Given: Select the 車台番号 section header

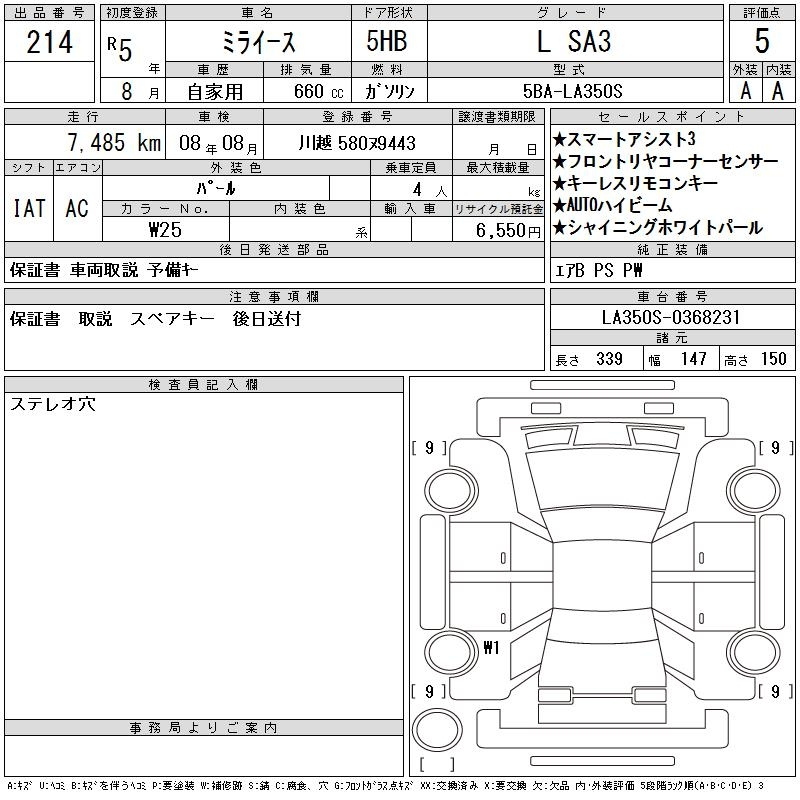Looking at the screenshot, I should (672, 296).
